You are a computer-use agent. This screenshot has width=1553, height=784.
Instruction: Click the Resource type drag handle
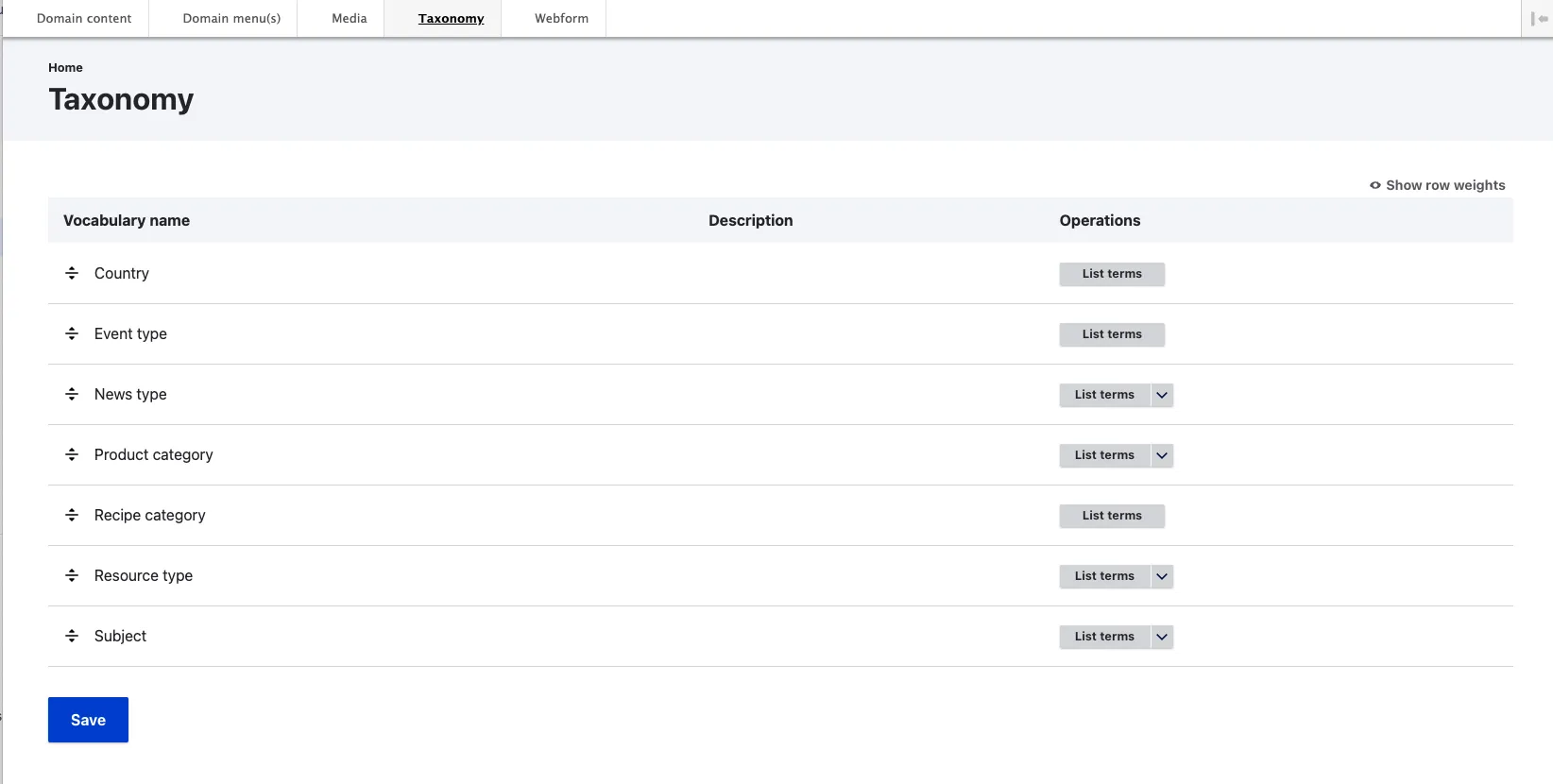[x=72, y=575]
